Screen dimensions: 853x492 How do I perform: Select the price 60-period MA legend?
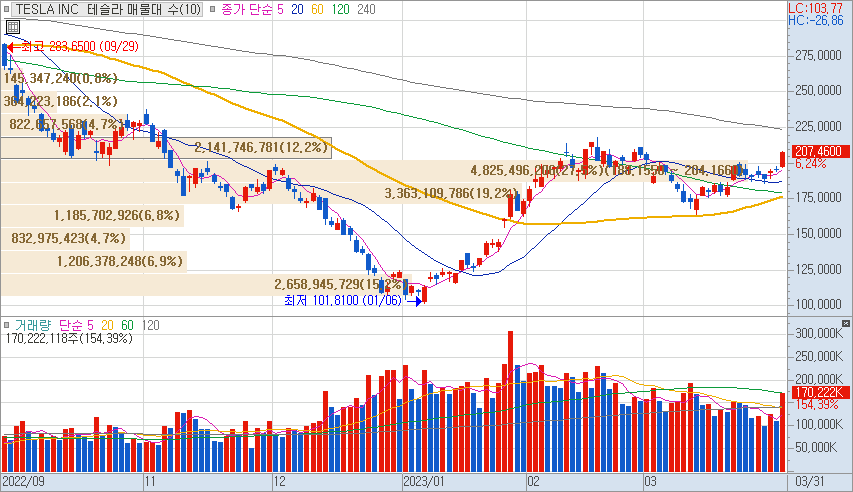click(317, 9)
